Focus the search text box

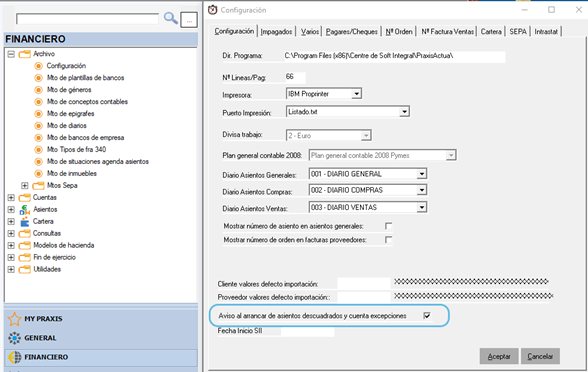(87, 19)
